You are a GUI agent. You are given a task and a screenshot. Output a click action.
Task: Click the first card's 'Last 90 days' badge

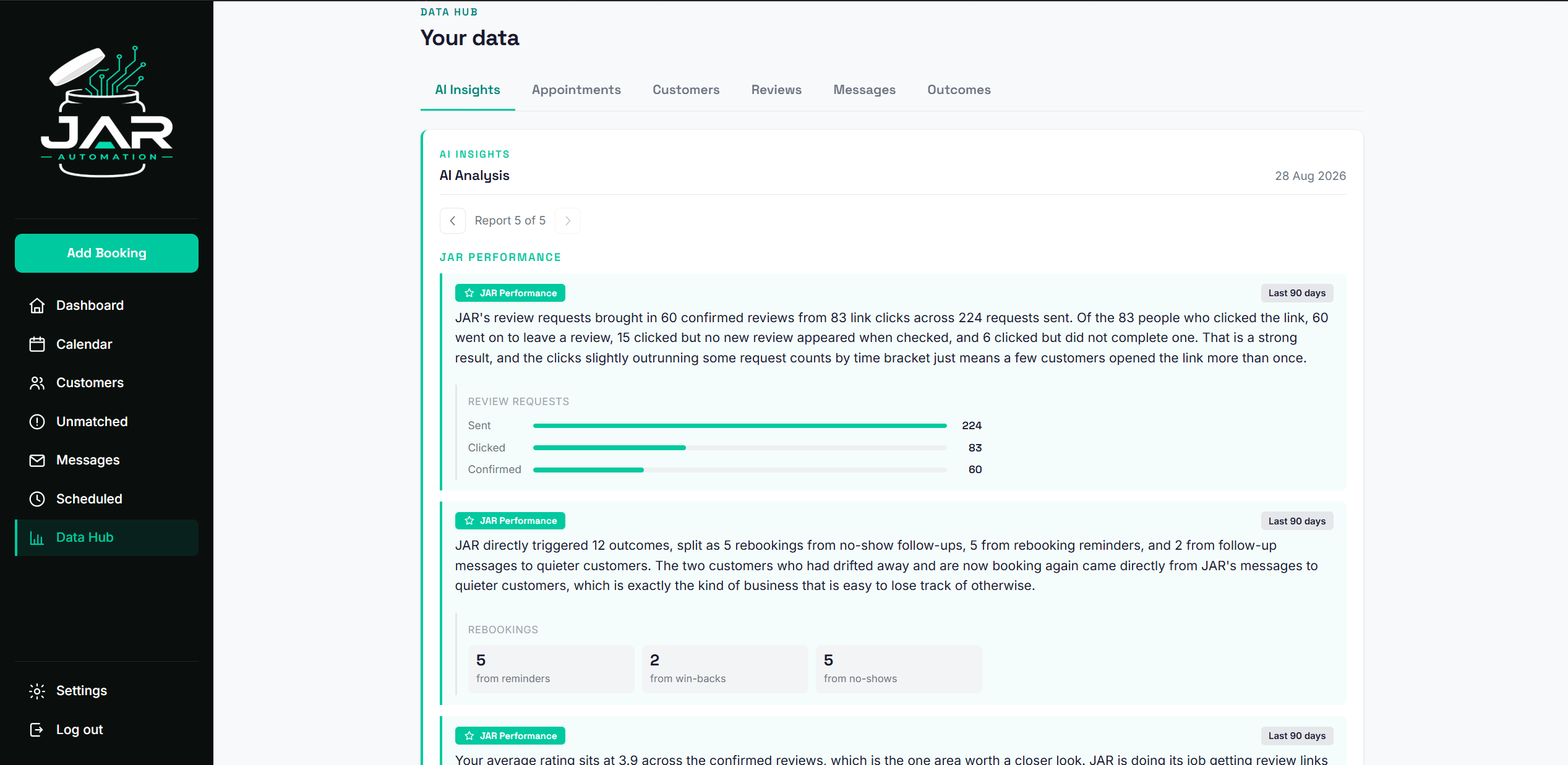1297,293
